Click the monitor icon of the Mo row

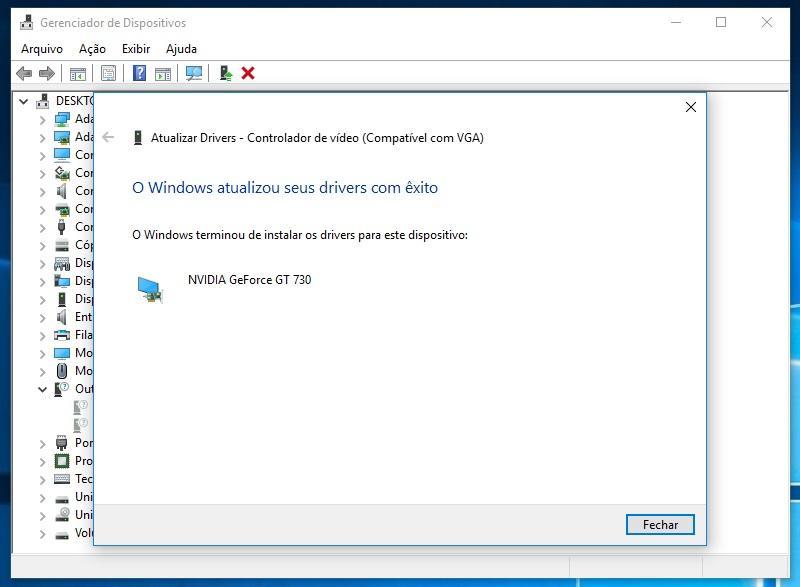click(x=62, y=353)
